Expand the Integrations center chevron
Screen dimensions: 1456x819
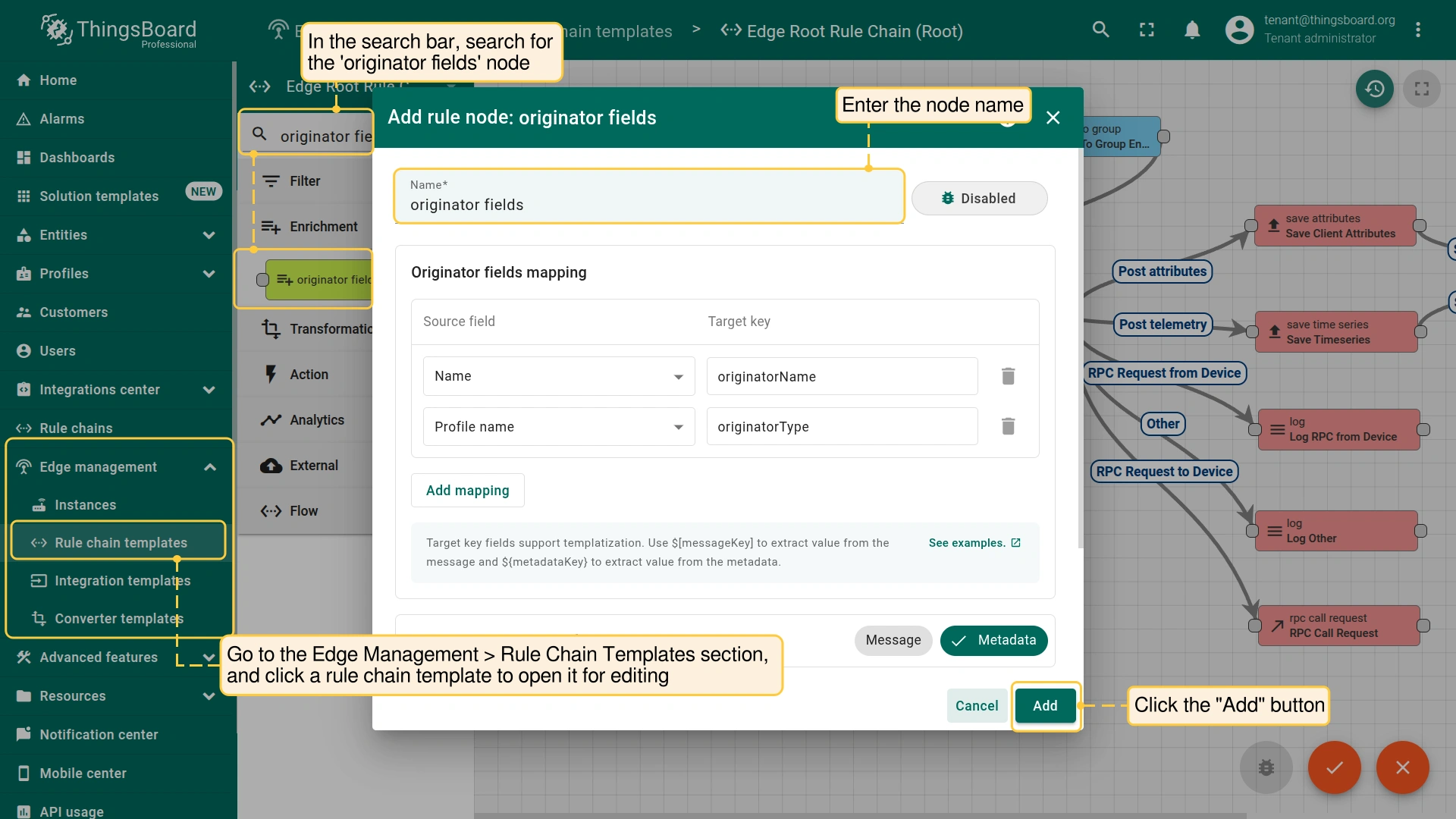(x=209, y=390)
